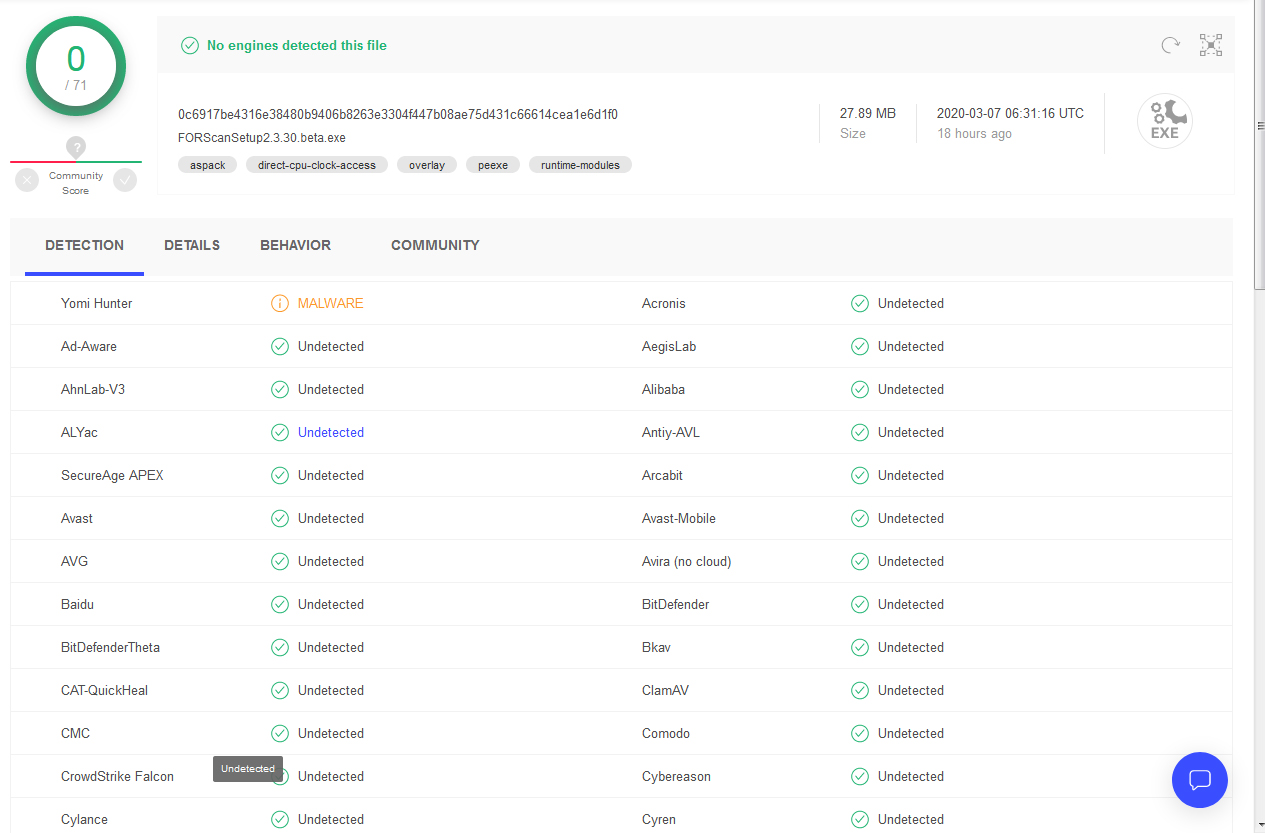Vote malicious with community X button

27,180
